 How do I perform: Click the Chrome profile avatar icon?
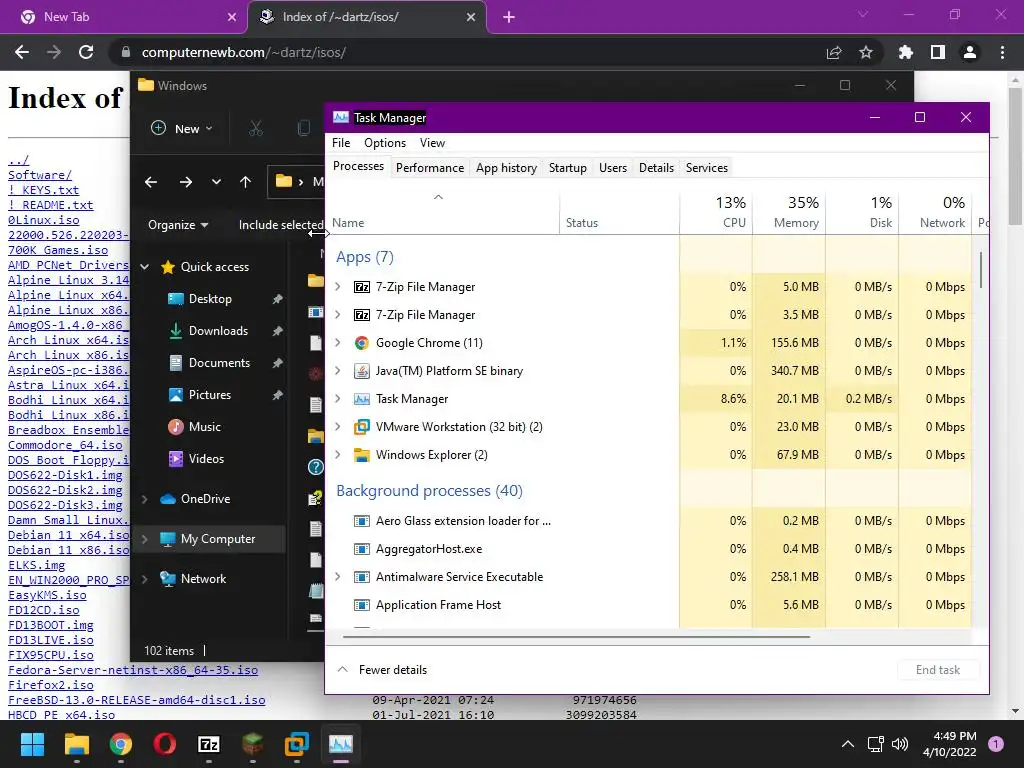coord(970,52)
